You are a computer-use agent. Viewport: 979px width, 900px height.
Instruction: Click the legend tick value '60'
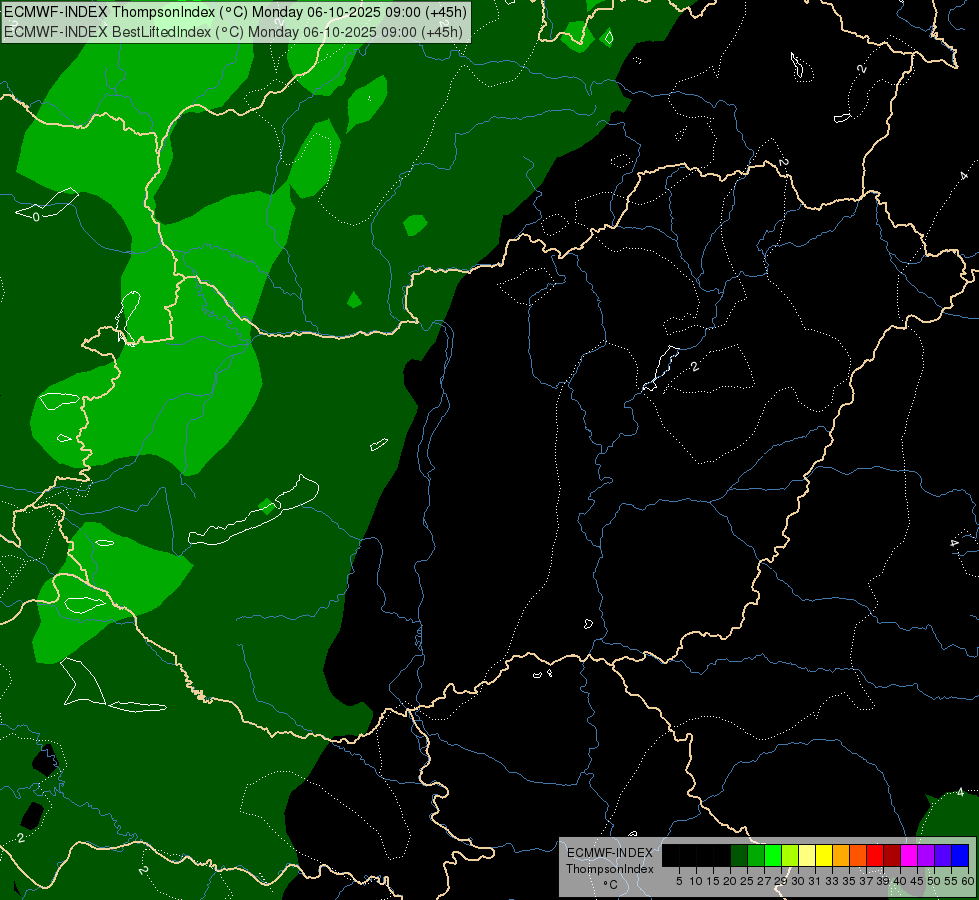click(968, 881)
